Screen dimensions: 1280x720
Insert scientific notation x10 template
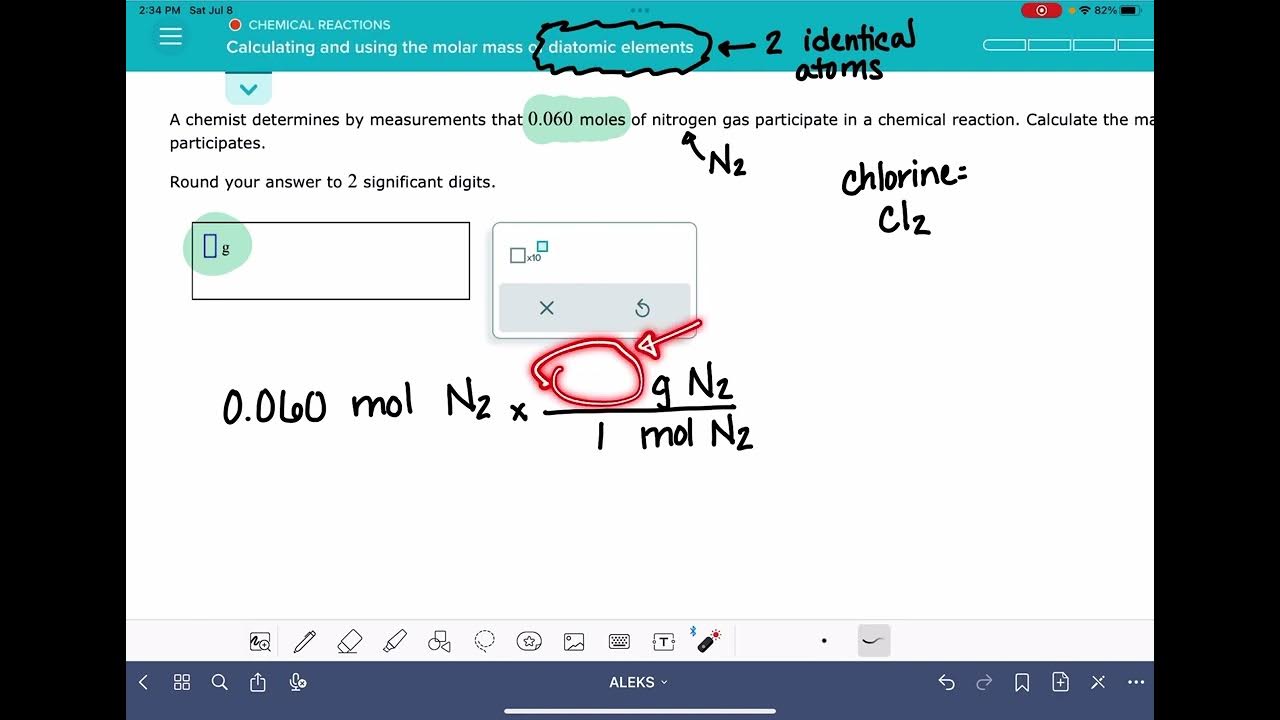click(529, 252)
